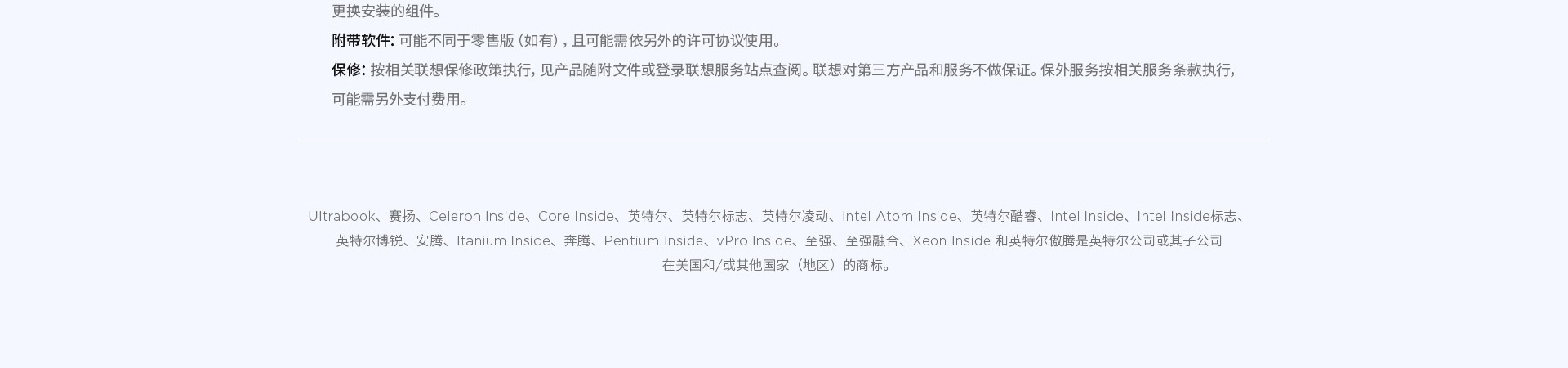The height and width of the screenshot is (368, 1568).
Task: Click the bold 附带软件 label
Action: pyautogui.click(x=363, y=41)
